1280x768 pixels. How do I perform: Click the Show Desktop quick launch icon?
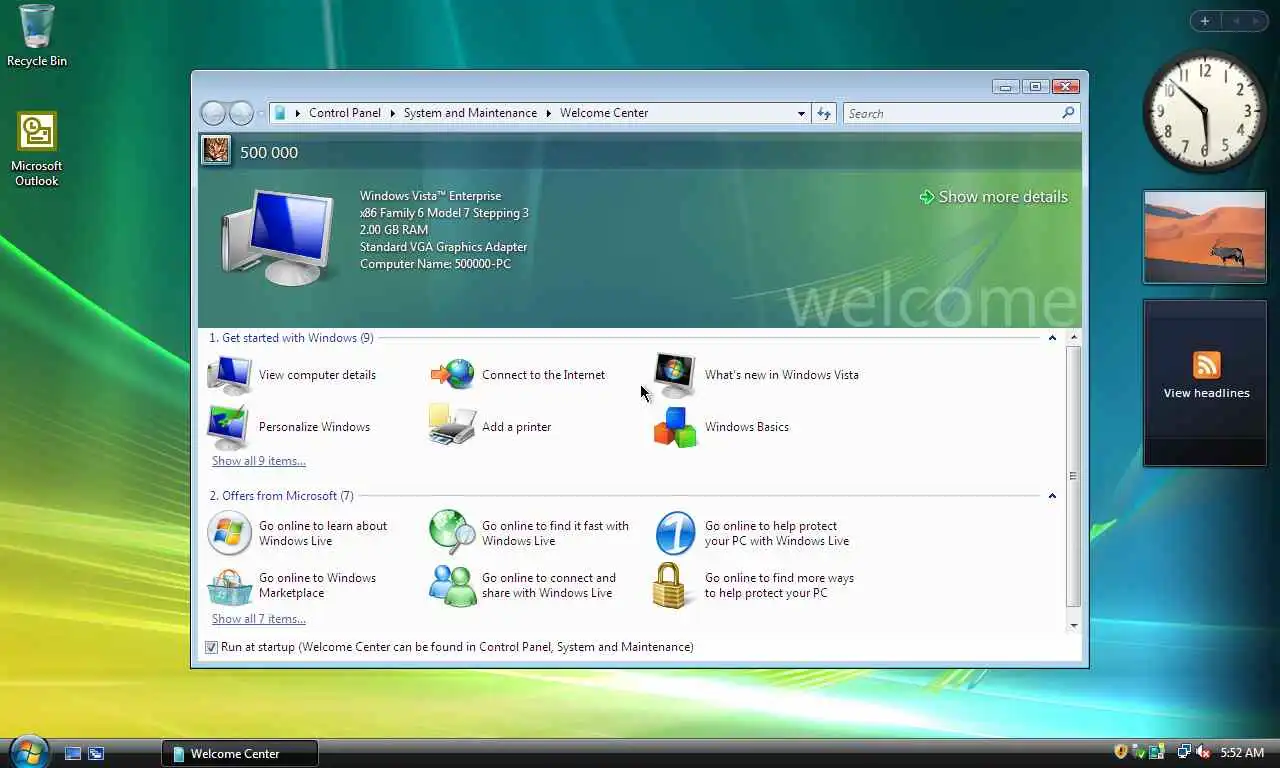point(73,753)
